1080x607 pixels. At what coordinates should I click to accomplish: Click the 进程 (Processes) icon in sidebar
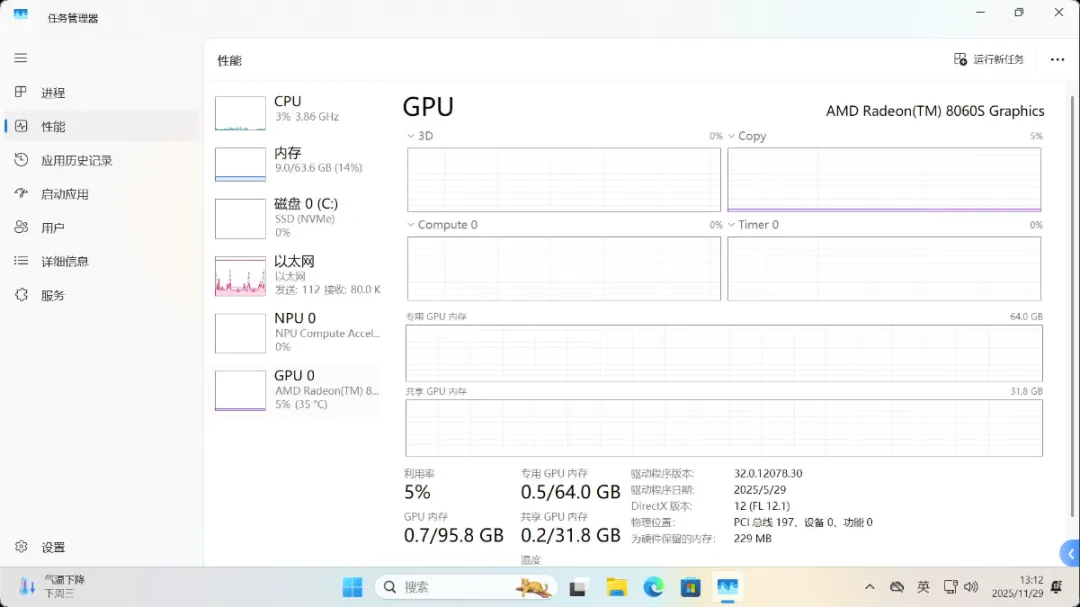pyautogui.click(x=21, y=93)
